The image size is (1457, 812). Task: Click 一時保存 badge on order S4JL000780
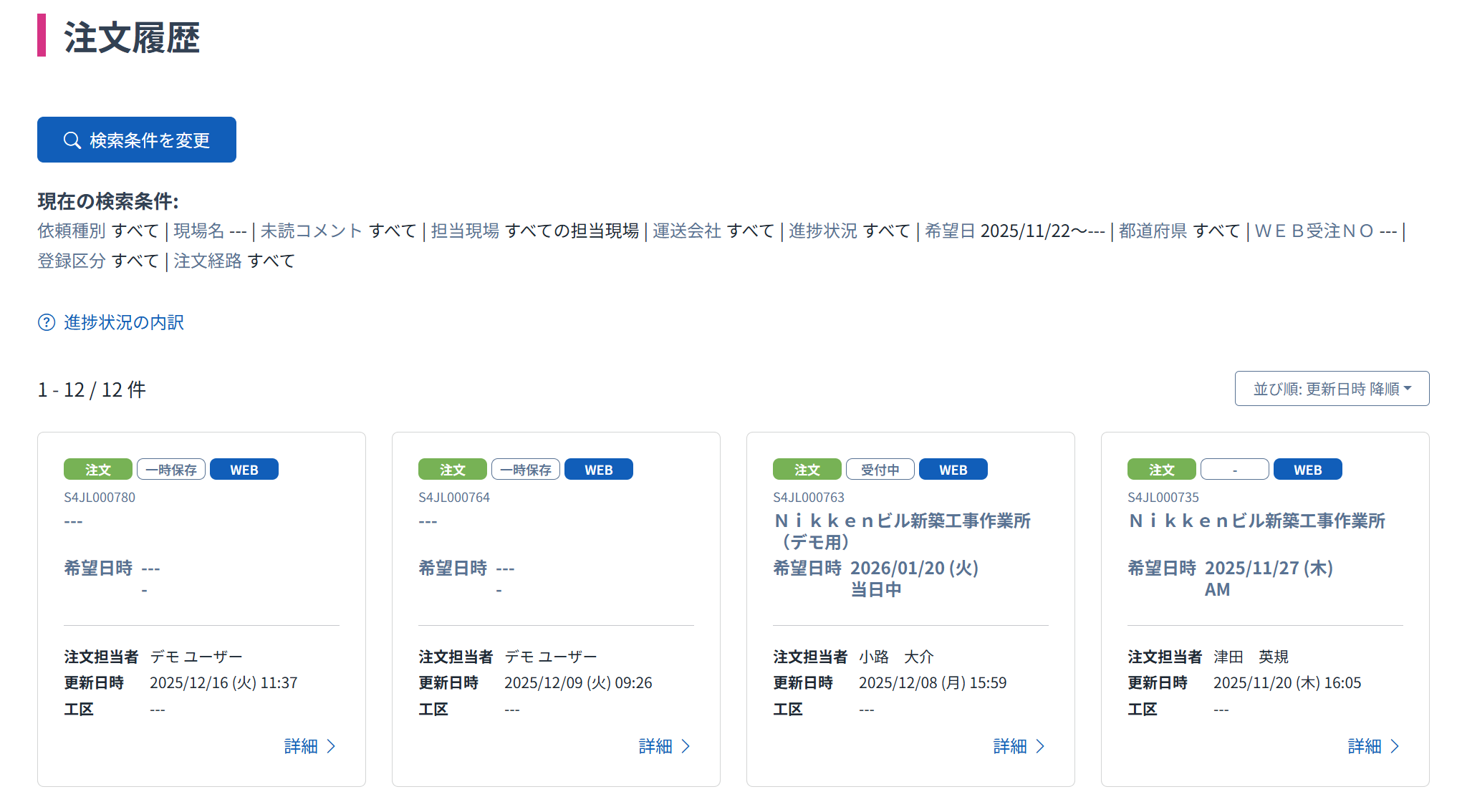171,470
